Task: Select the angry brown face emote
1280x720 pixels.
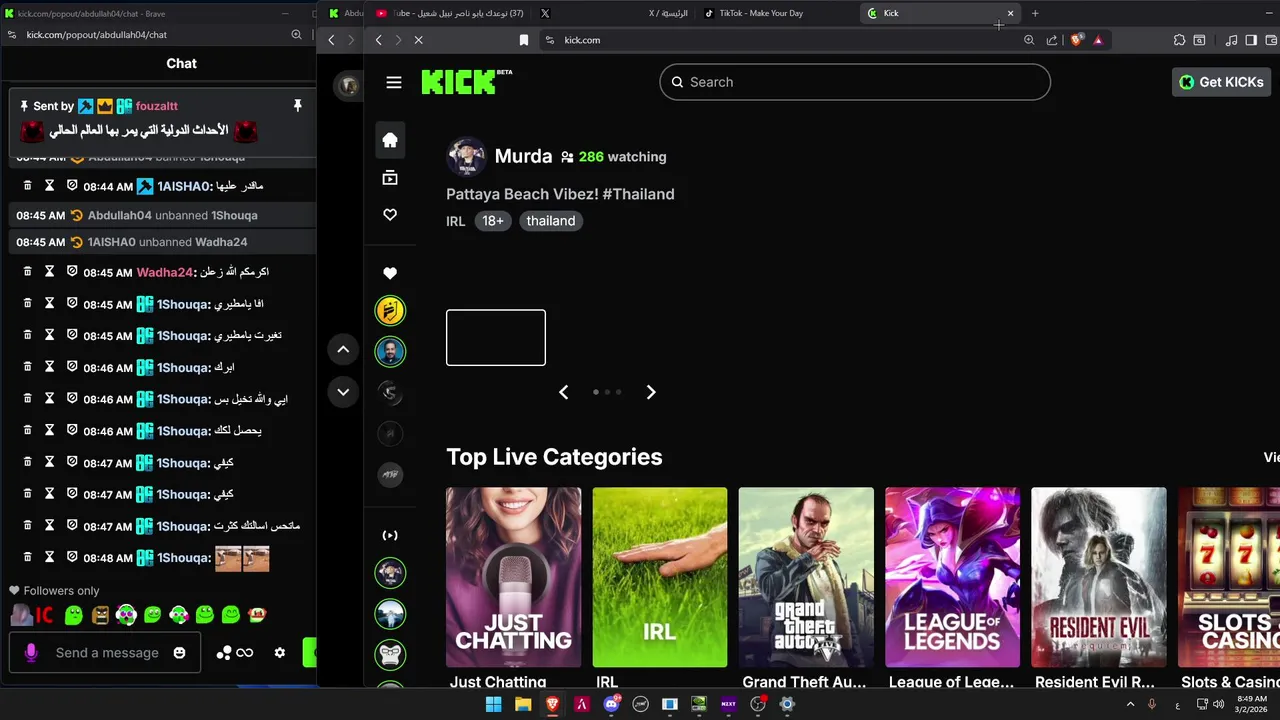Action: [x=100, y=615]
